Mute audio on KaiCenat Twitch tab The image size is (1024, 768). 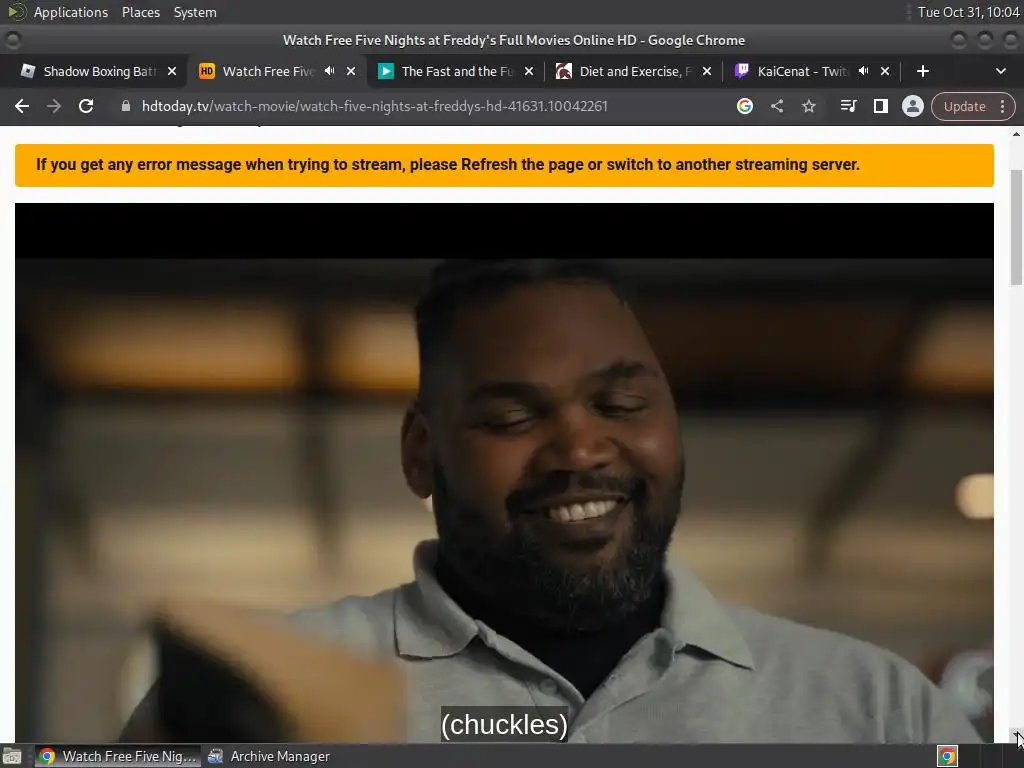(x=863, y=71)
